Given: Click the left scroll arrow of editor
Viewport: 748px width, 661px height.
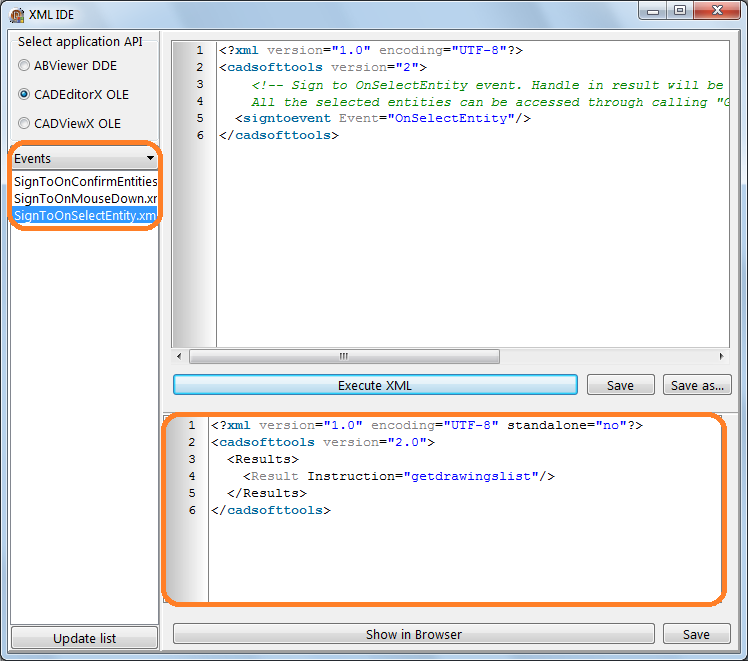Looking at the screenshot, I should pos(179,356).
